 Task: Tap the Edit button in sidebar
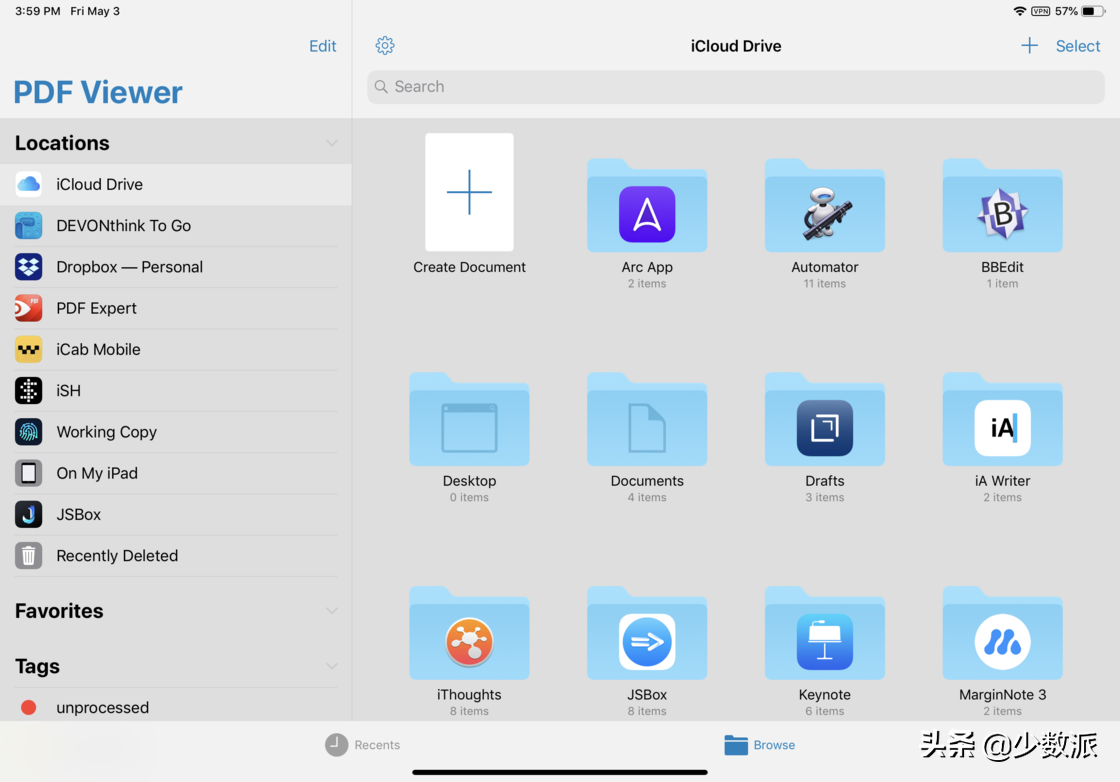(x=323, y=46)
